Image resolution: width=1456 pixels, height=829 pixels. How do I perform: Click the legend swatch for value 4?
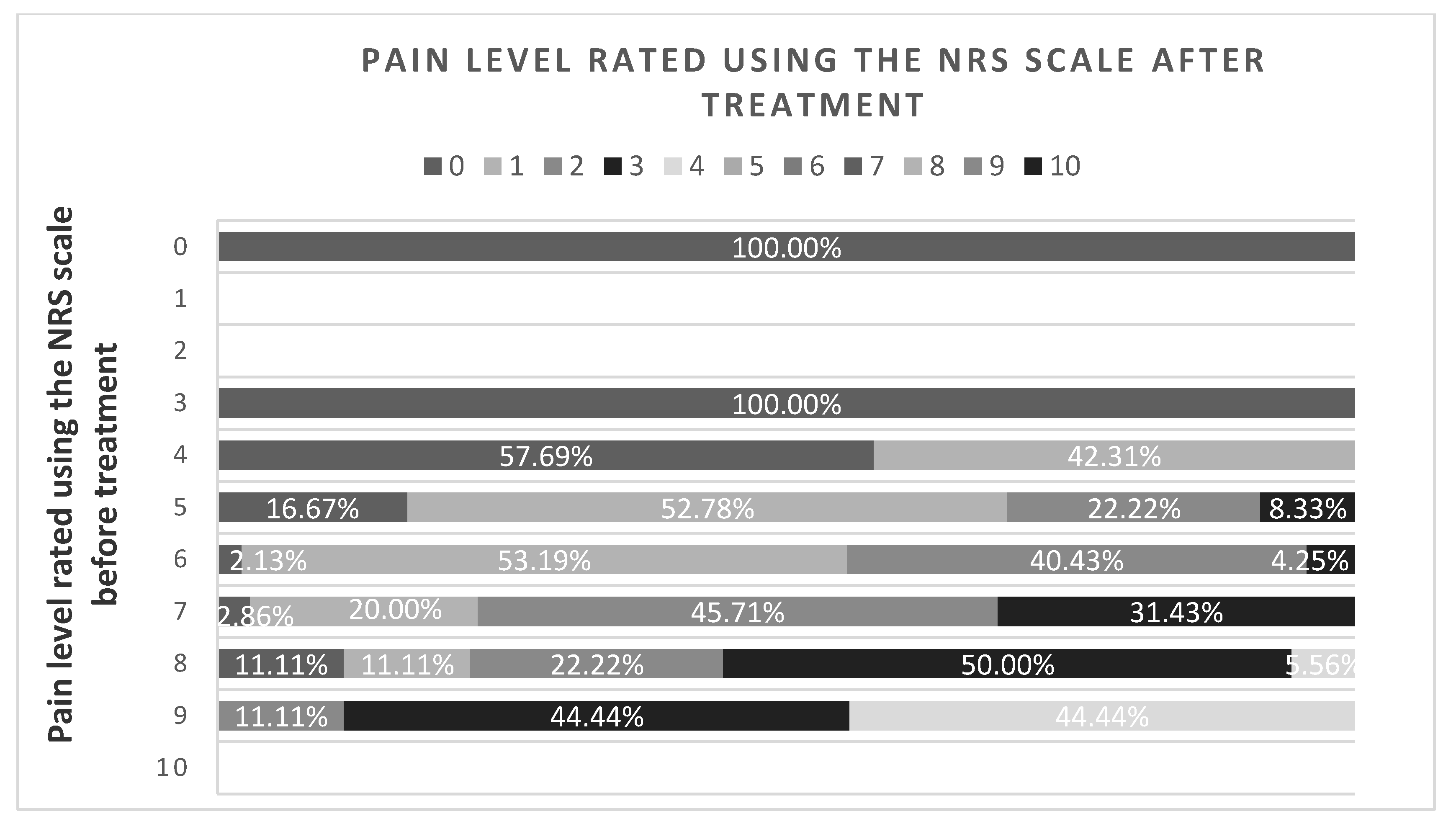pos(672,167)
